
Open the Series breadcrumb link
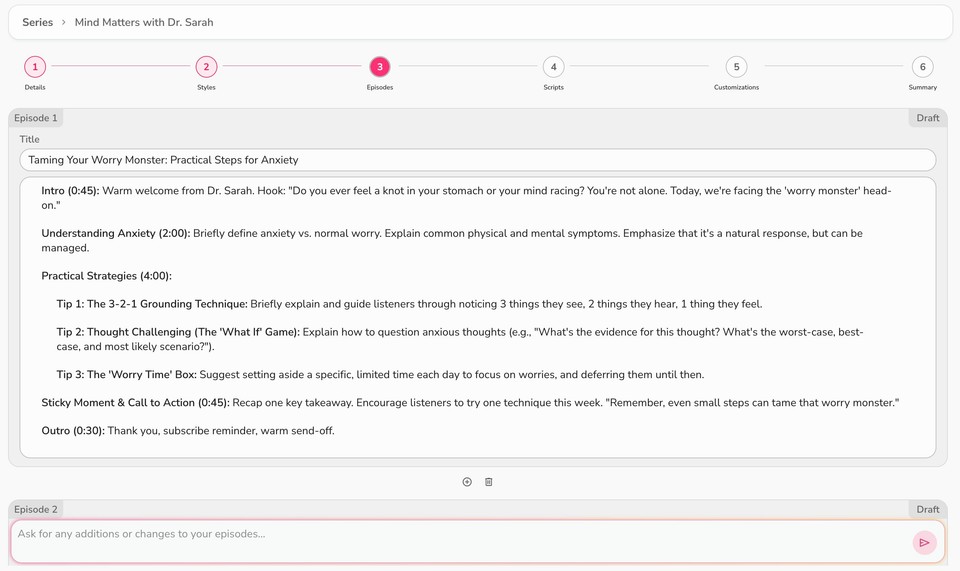[x=38, y=22]
